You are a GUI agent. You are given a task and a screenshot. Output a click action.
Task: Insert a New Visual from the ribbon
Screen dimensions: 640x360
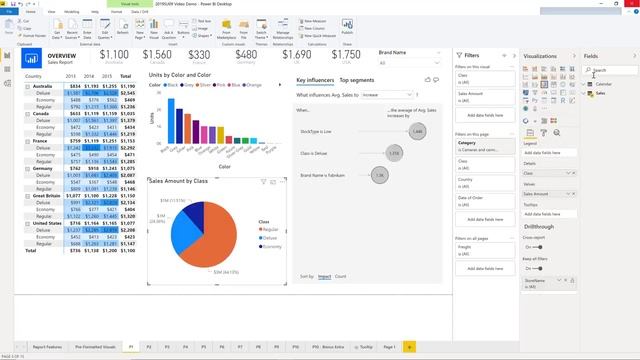(154, 29)
